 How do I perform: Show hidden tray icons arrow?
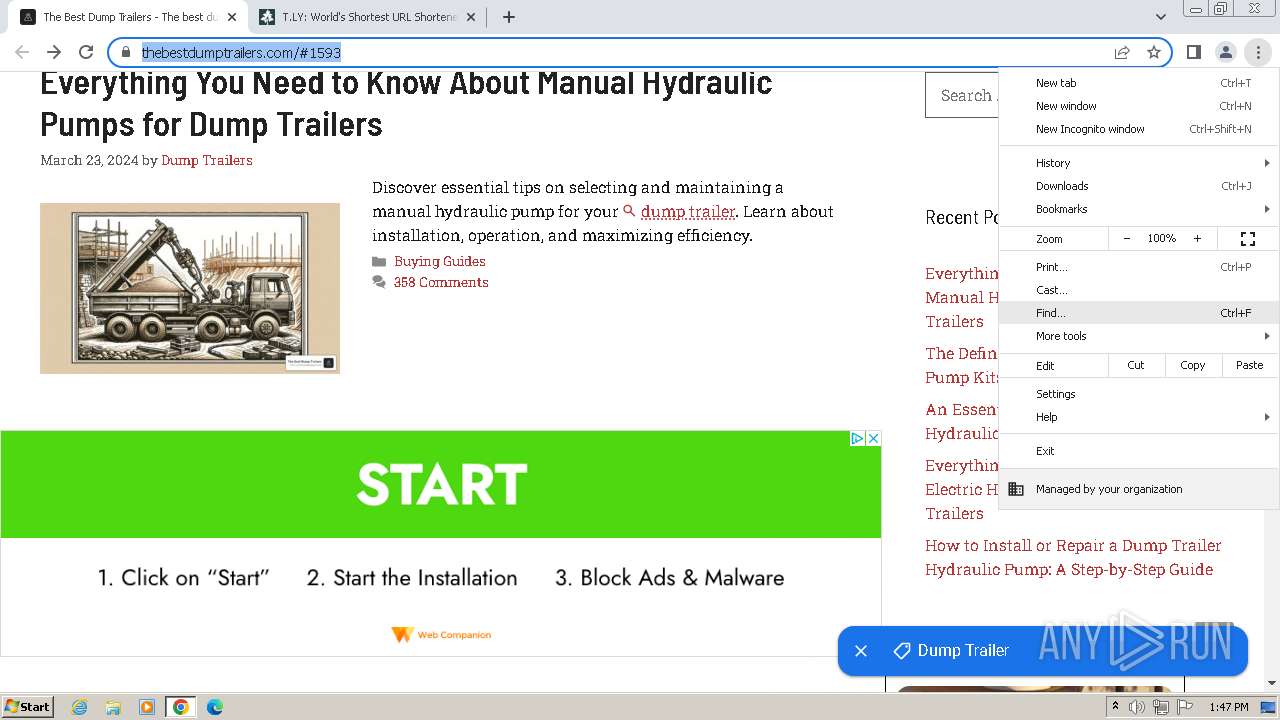(x=1115, y=707)
